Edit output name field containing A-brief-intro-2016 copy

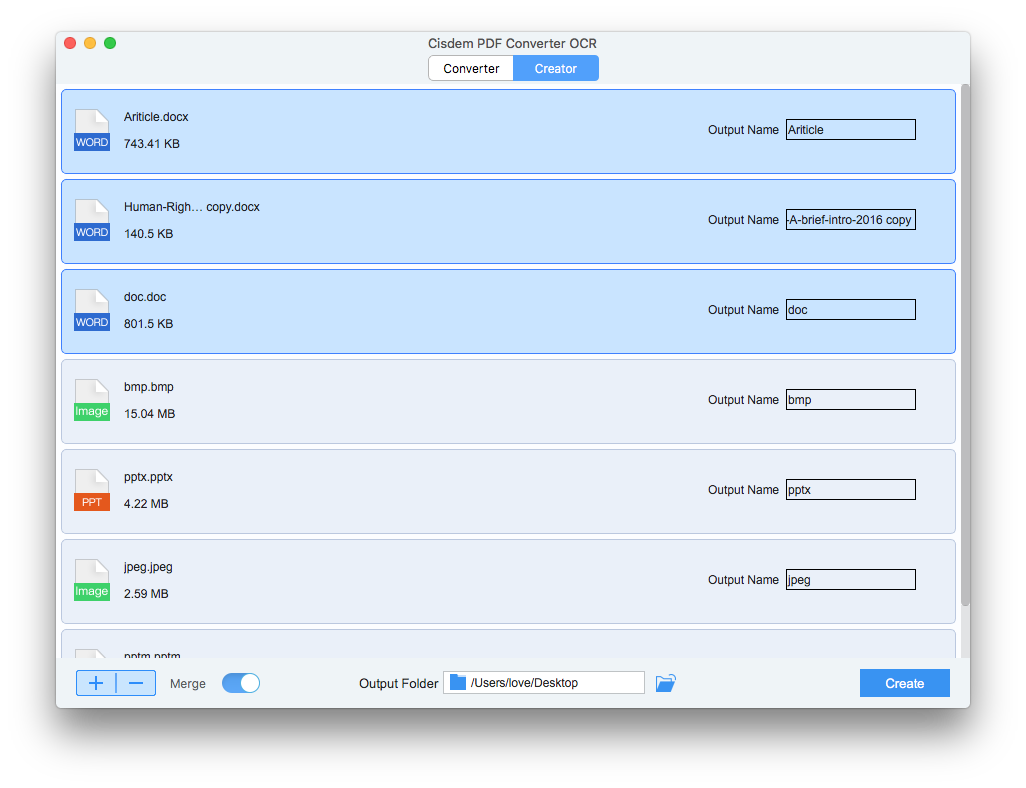tap(851, 220)
